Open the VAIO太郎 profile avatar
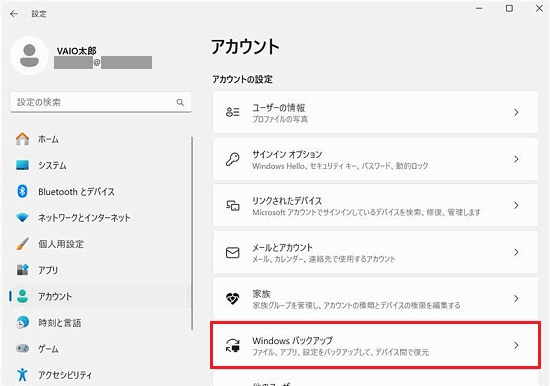The height and width of the screenshot is (386, 550). click(29, 55)
